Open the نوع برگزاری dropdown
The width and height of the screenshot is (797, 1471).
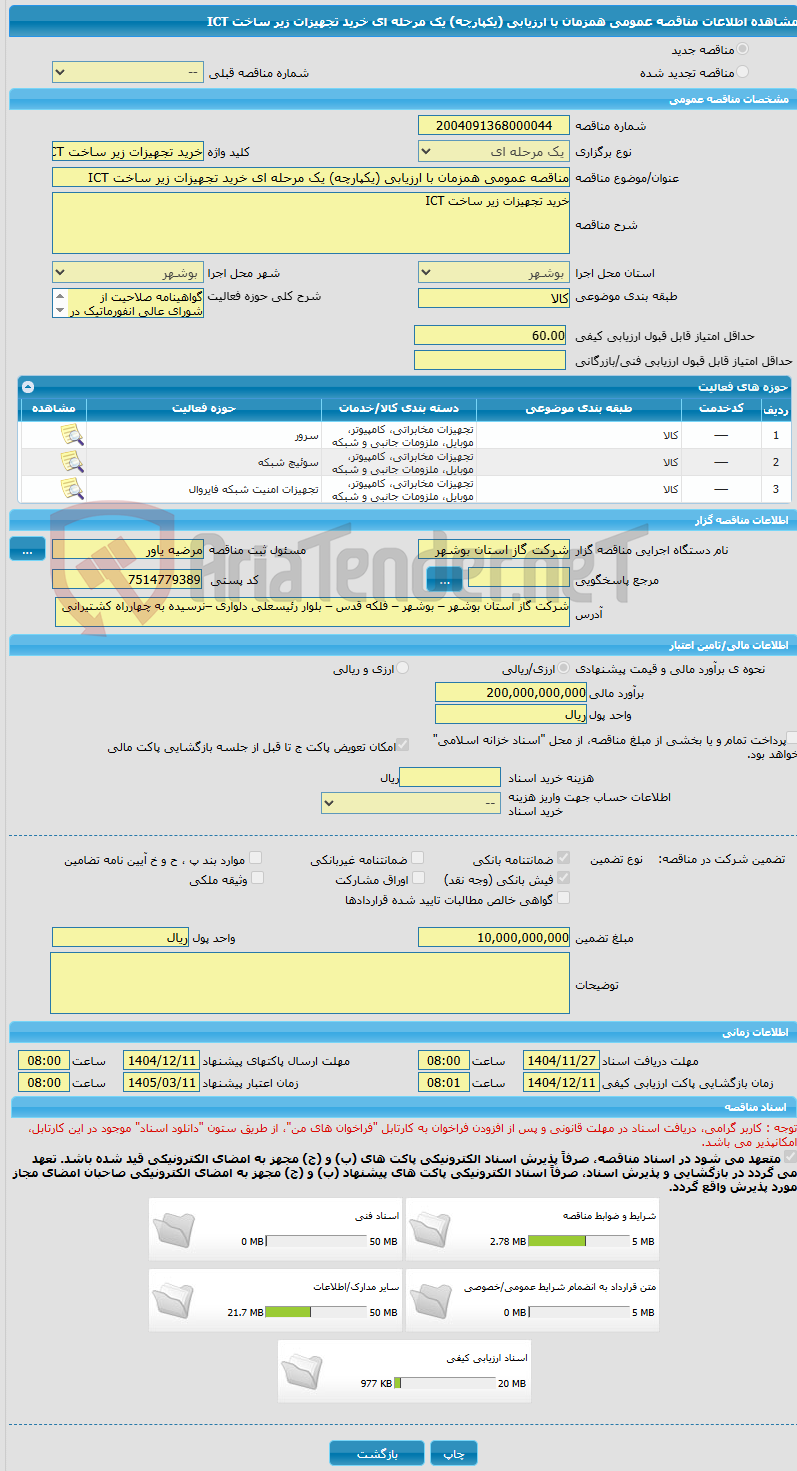click(x=494, y=152)
